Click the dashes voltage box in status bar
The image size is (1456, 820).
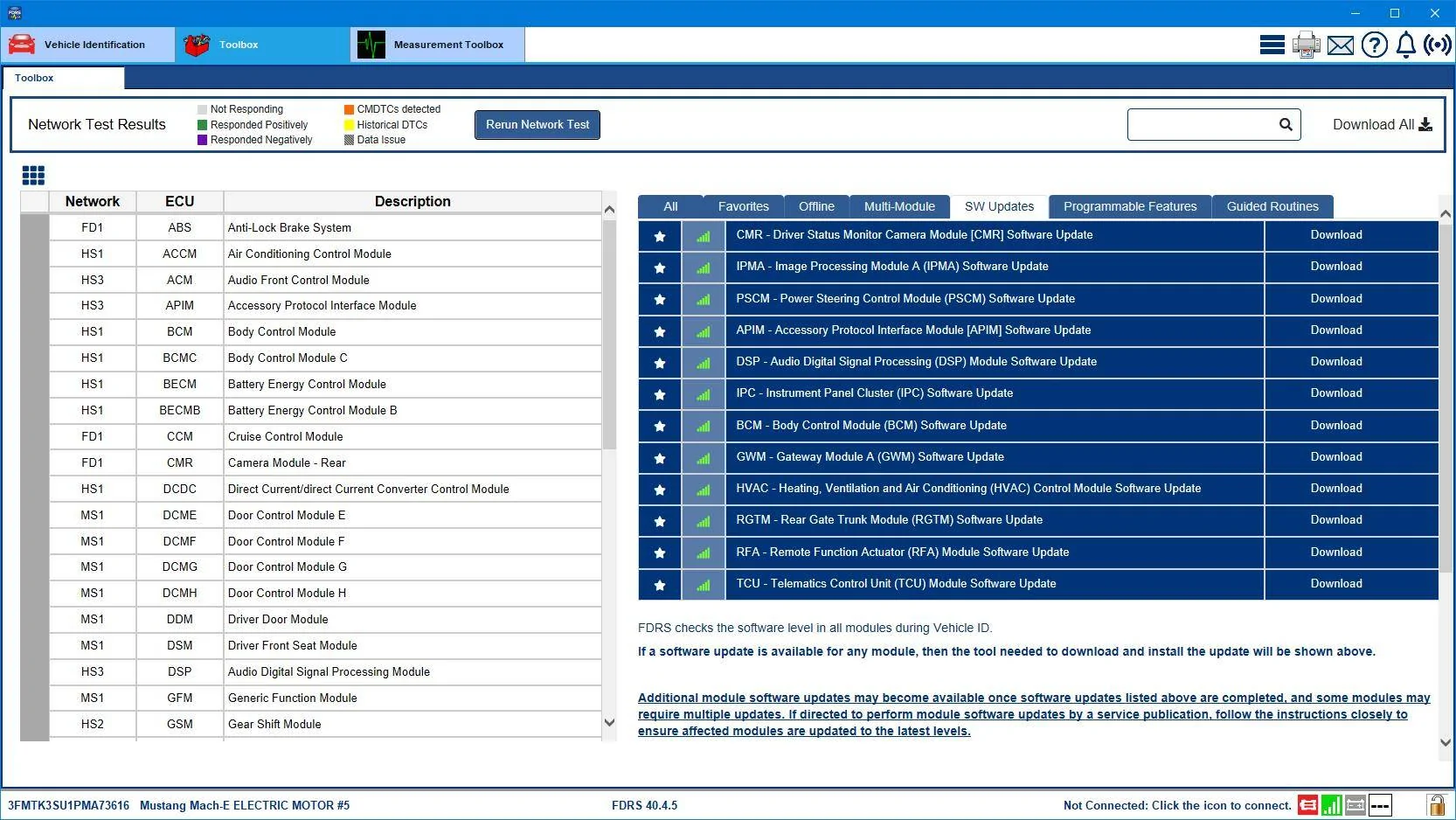(x=1380, y=805)
